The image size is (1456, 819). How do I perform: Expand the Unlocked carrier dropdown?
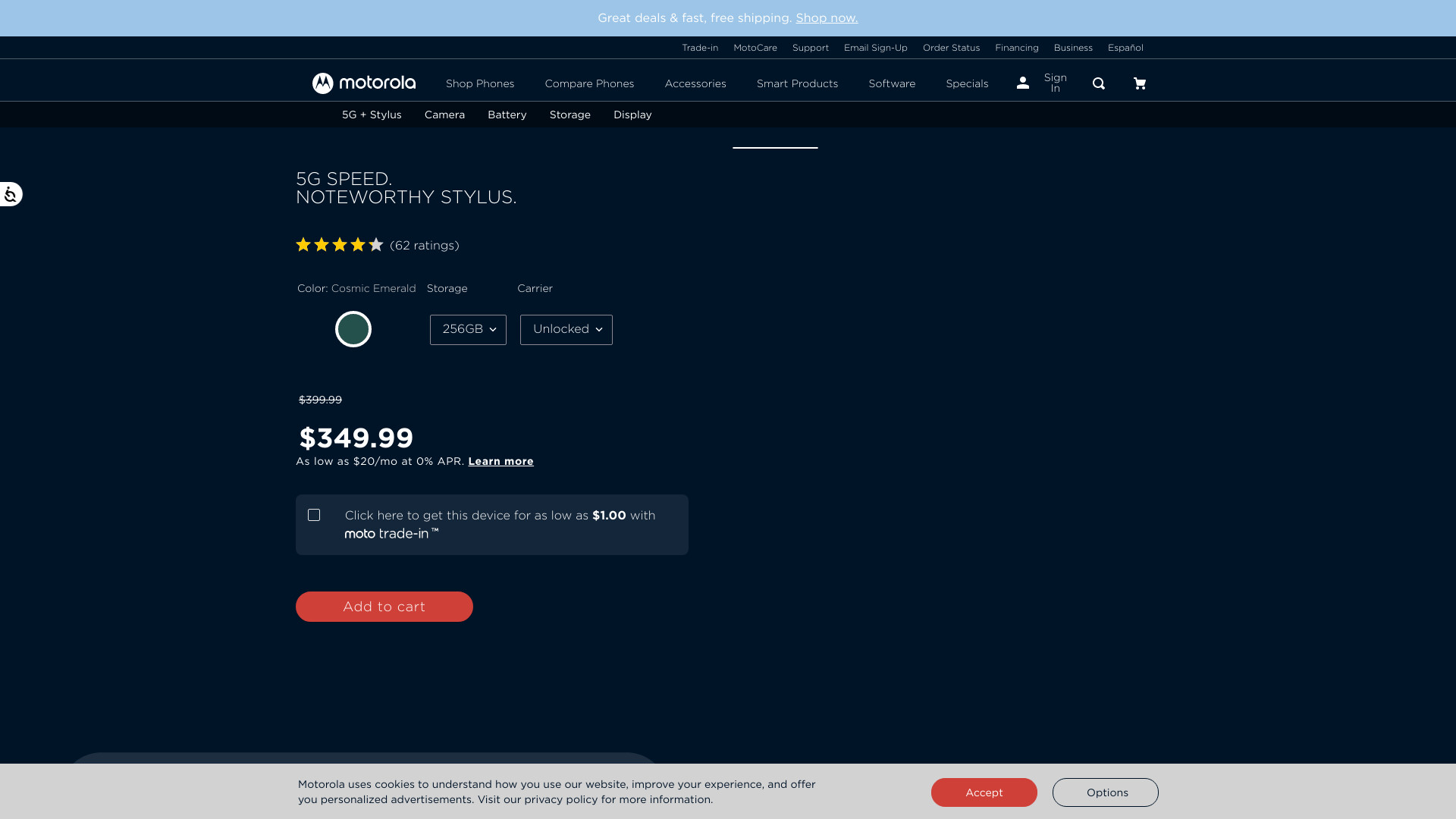point(566,330)
